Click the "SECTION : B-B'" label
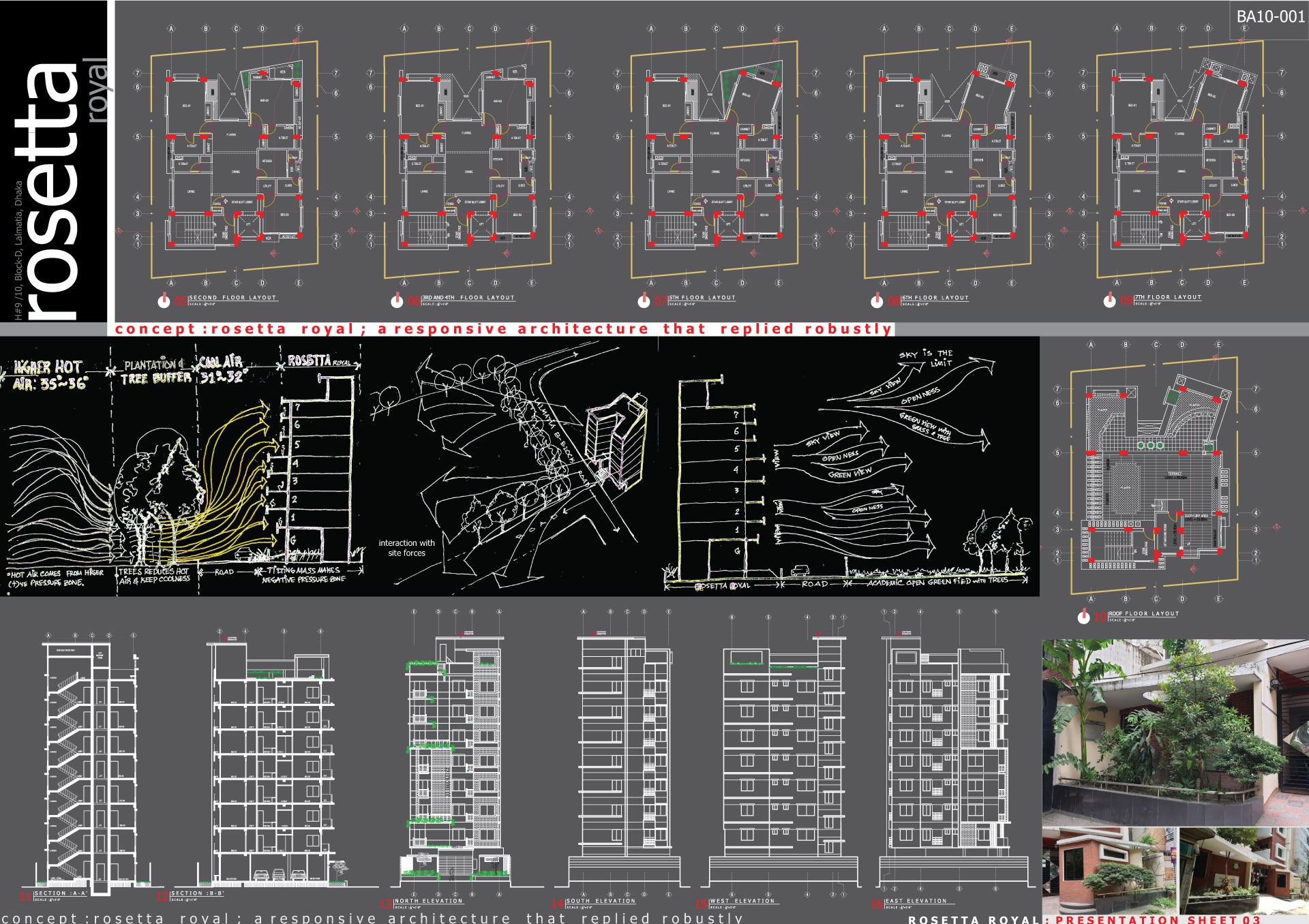Screen dimensions: 1309x924 point(196,893)
